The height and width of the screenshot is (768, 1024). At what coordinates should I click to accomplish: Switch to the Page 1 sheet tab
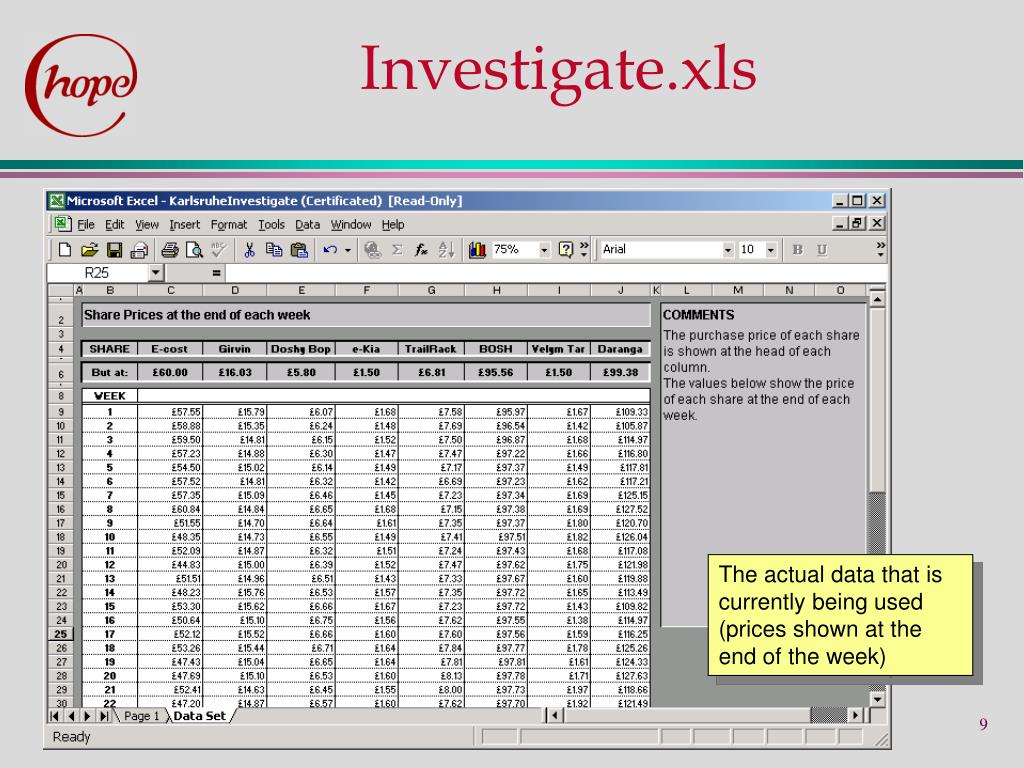(142, 716)
